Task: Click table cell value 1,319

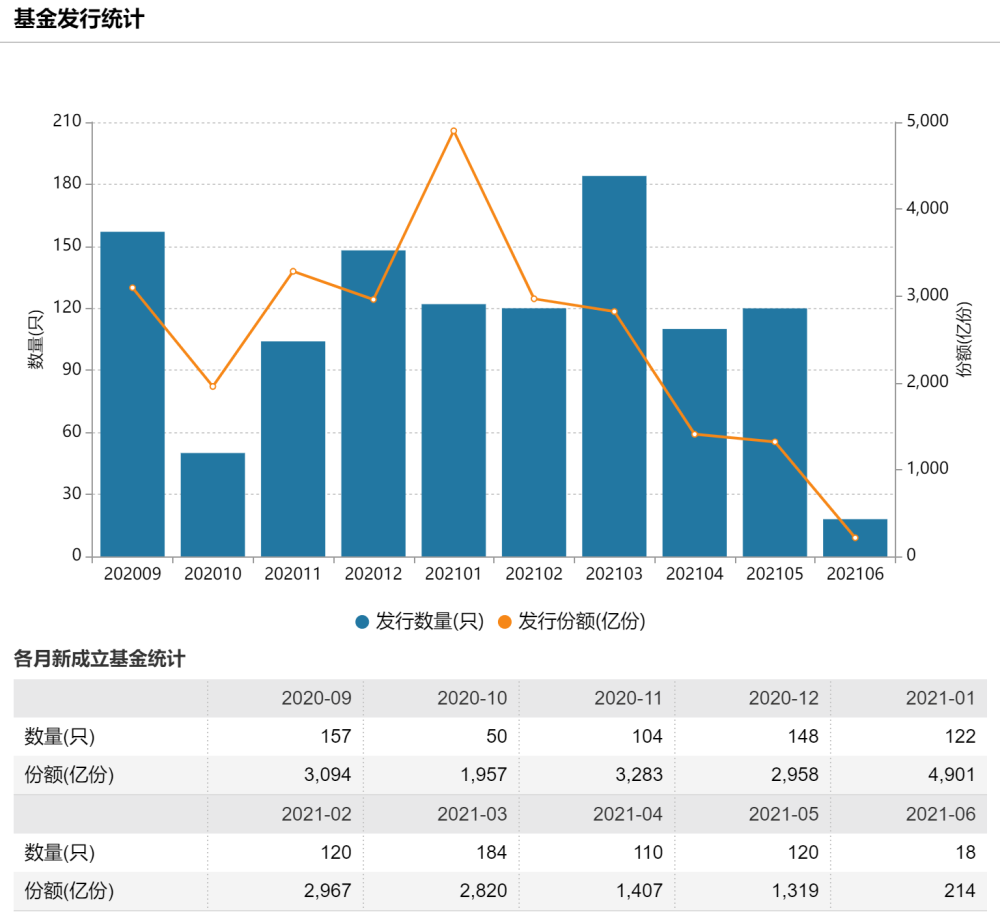Action: point(795,891)
